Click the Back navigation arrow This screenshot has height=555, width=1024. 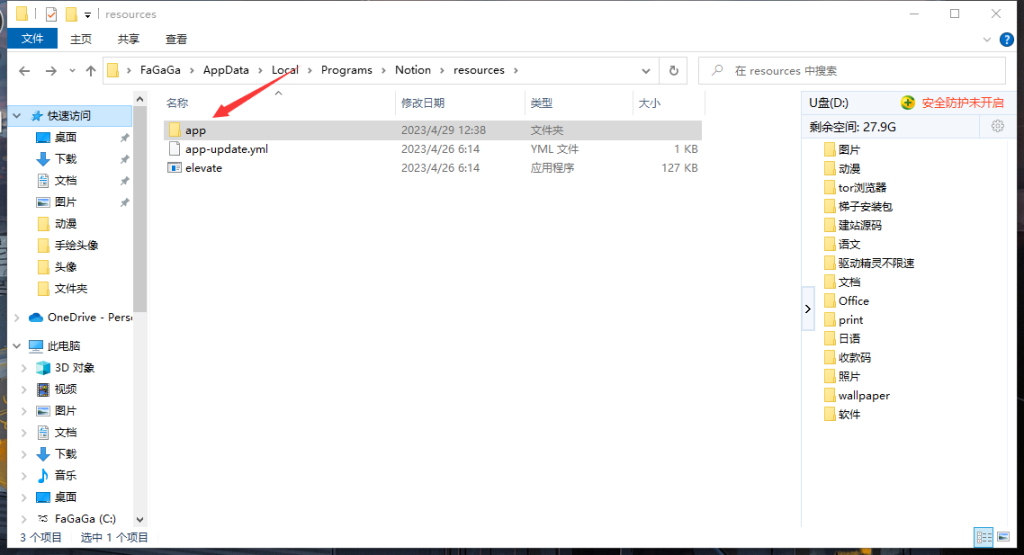[x=25, y=71]
